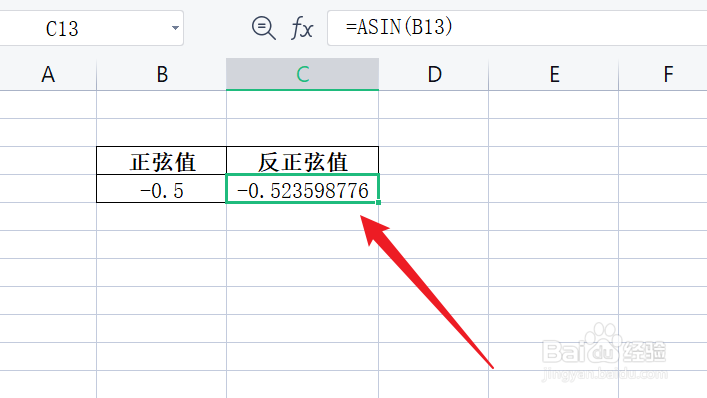The width and height of the screenshot is (707, 398).
Task: Select the cell containing -0.523598776
Action: point(302,189)
